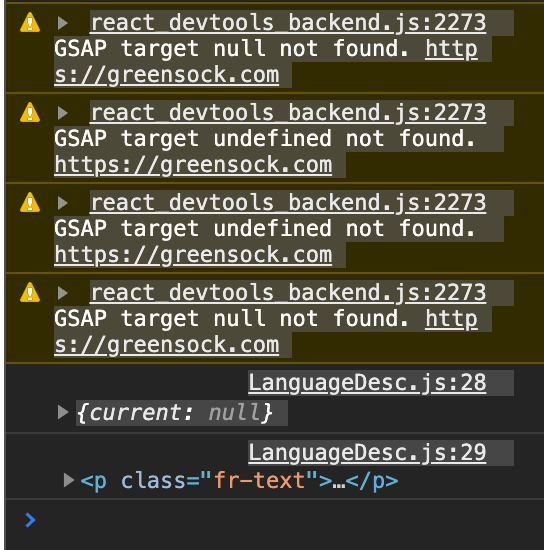Click the warning icon of the last GSAP null warning
The image size is (544, 550).
(x=30, y=293)
